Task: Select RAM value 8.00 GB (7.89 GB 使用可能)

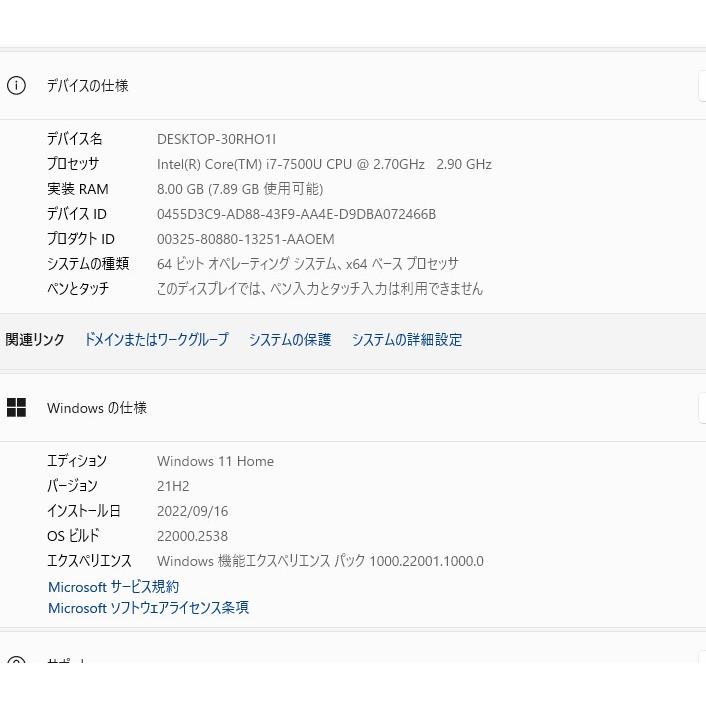Action: (240, 189)
